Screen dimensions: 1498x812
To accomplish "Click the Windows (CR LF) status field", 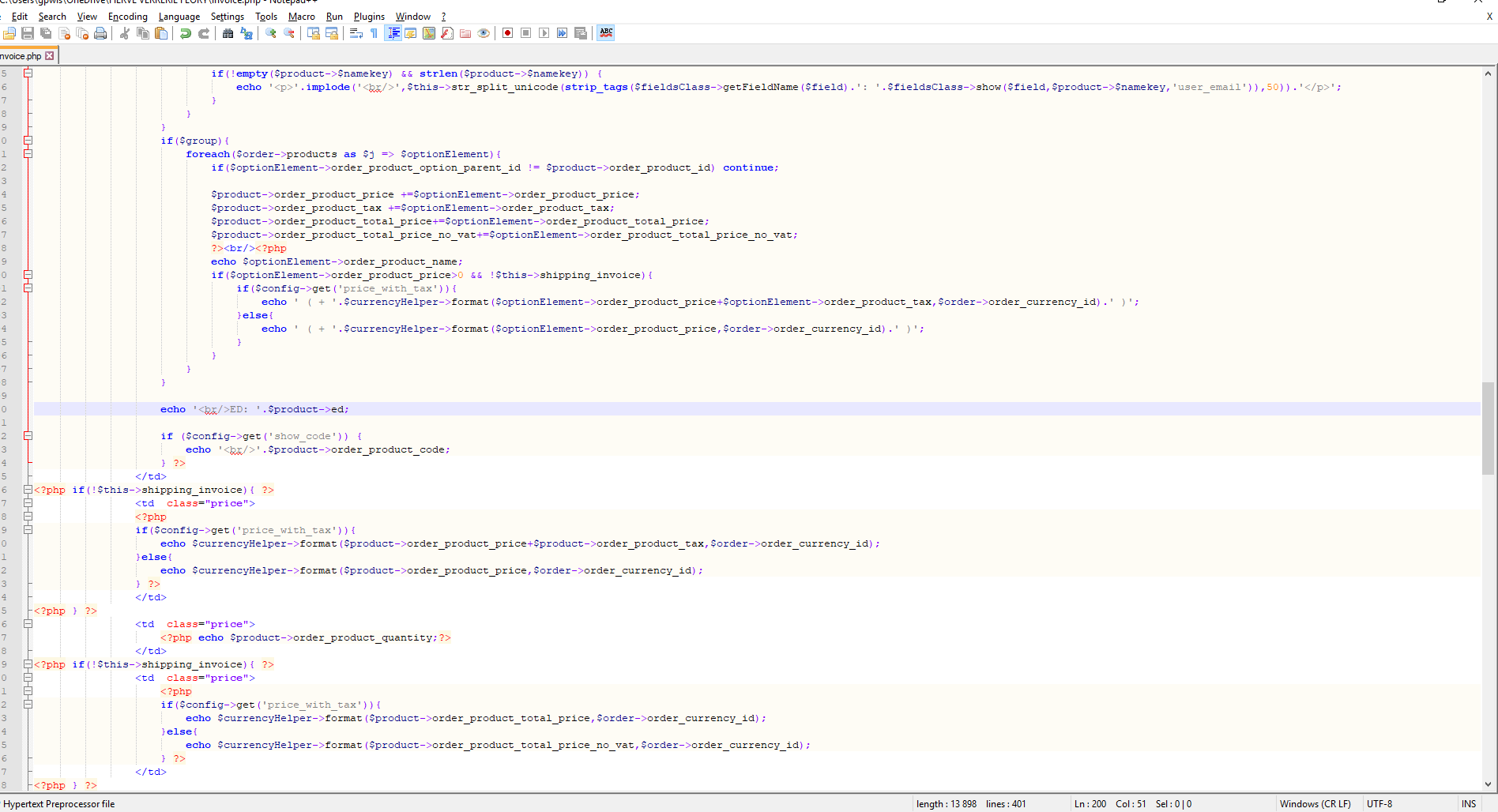I will (1315, 804).
